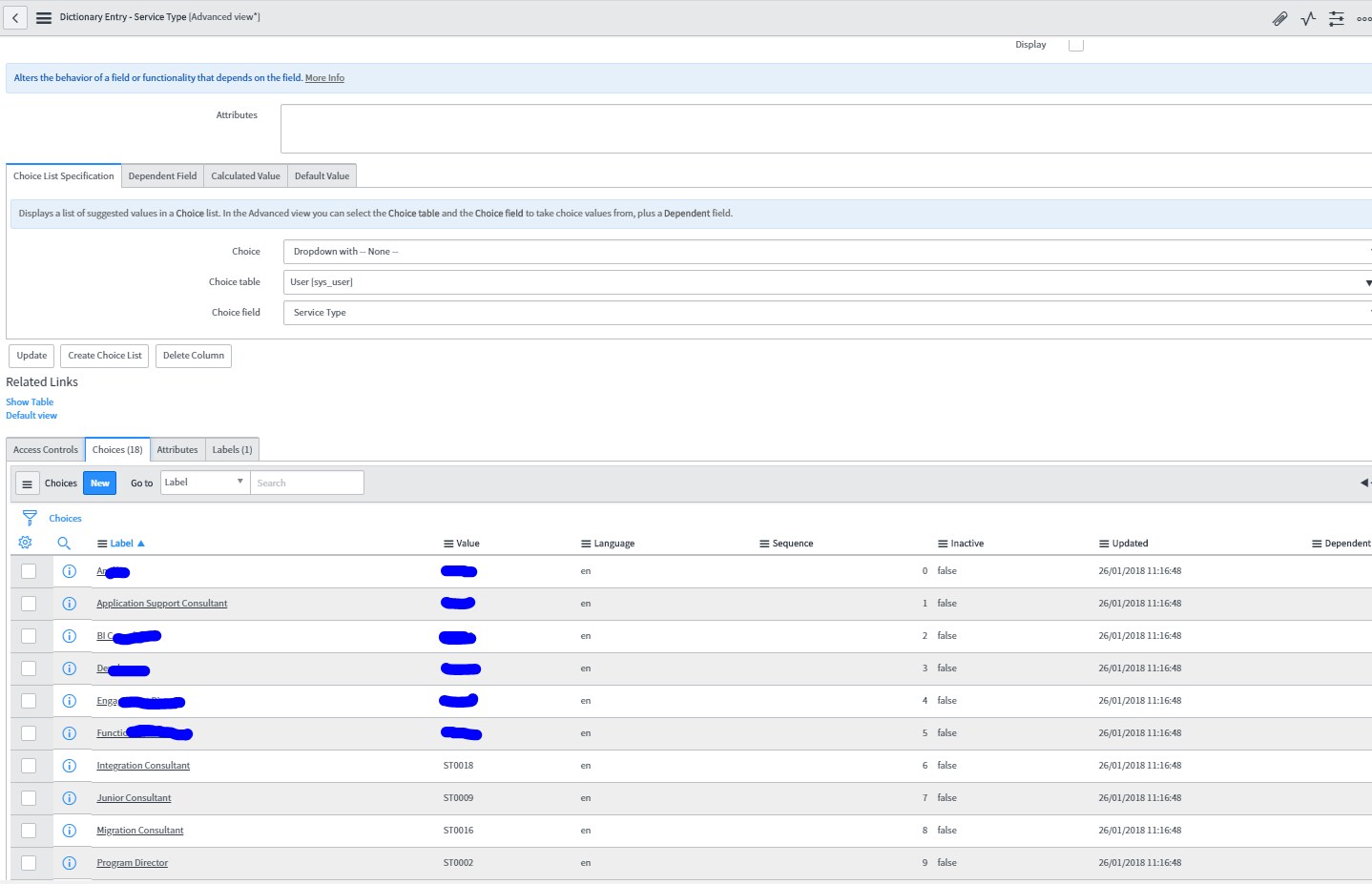Open the more options ellipsis icon

[x=1363, y=18]
